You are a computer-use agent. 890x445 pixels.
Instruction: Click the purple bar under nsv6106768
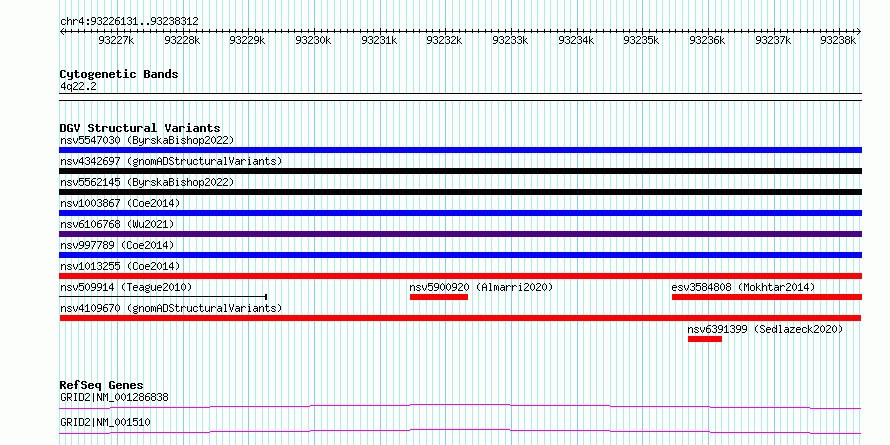(x=460, y=234)
